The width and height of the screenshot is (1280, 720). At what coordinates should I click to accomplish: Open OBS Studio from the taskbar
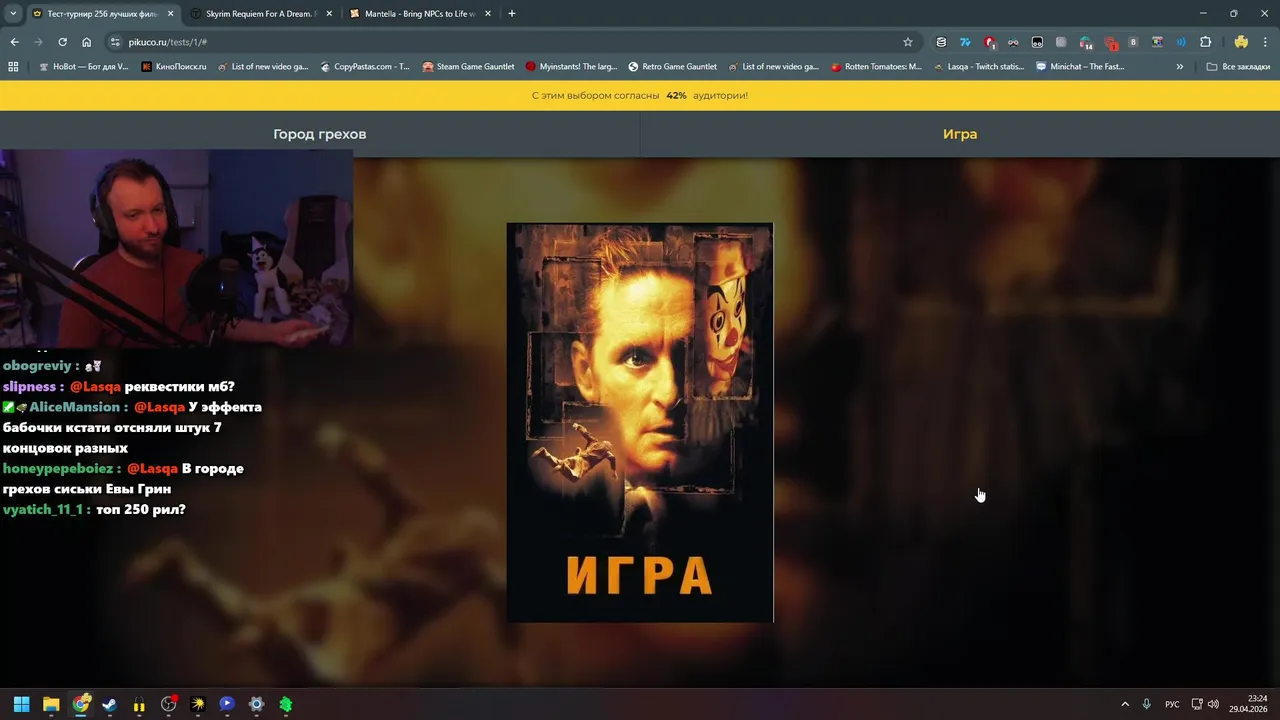(168, 704)
